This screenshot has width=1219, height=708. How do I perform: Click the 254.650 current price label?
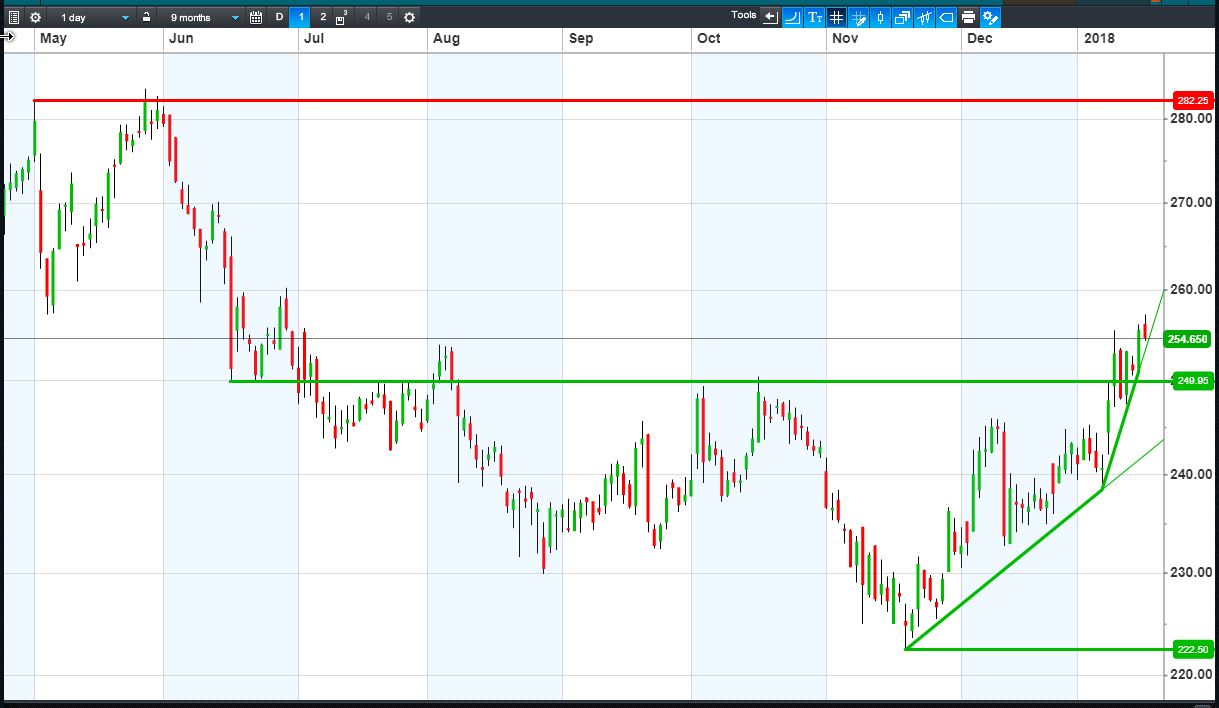[x=1188, y=339]
